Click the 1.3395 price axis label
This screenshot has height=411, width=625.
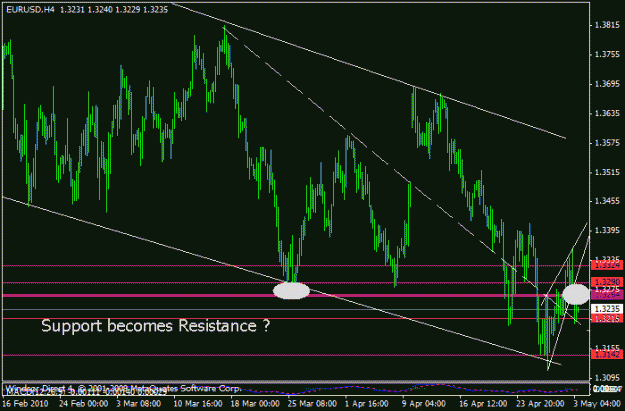pos(607,230)
